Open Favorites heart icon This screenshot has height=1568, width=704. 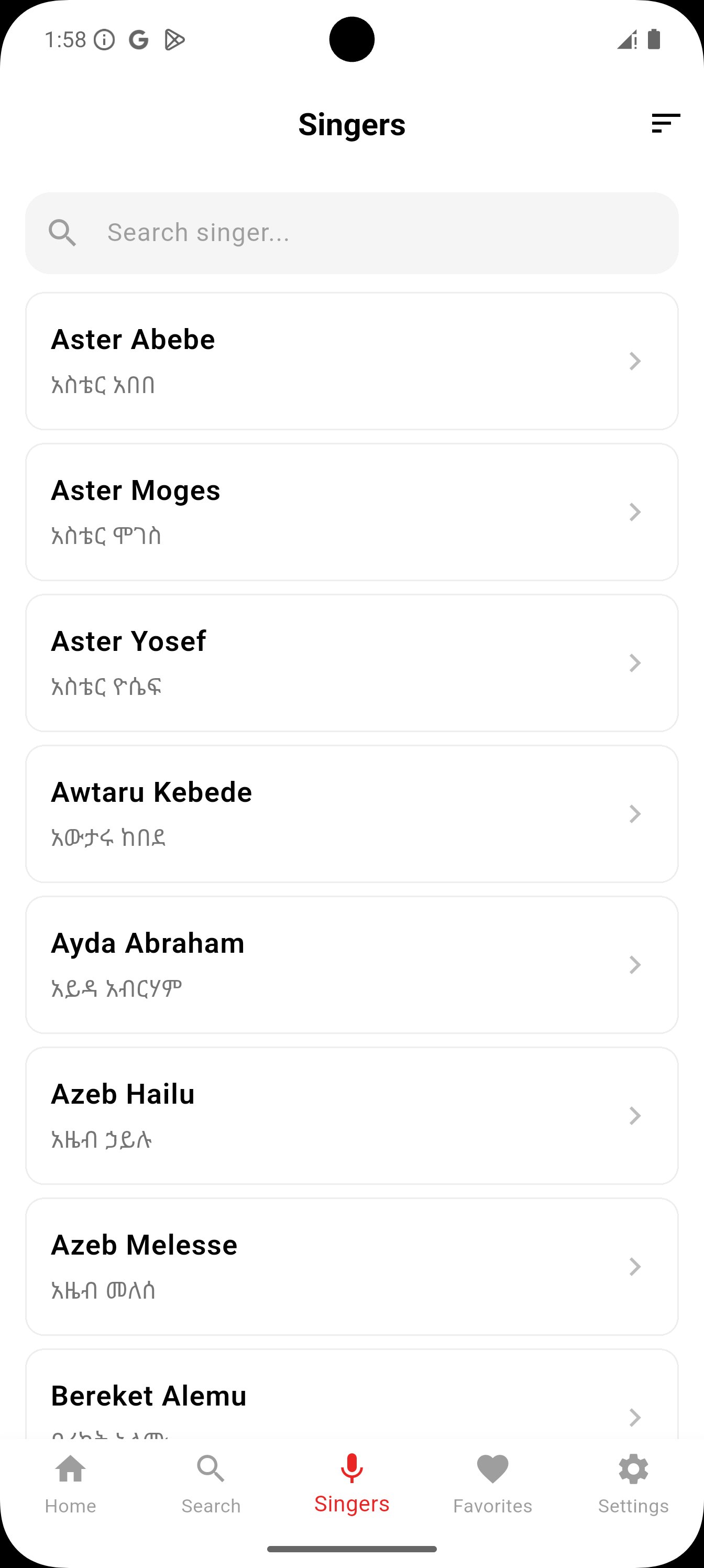coord(492,1469)
